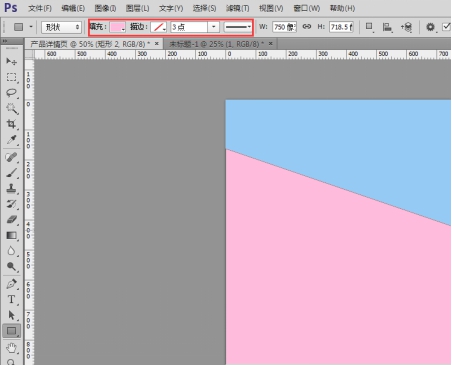Screen dimensions: 452x365
Task: Select the Crop tool
Action: click(12, 124)
